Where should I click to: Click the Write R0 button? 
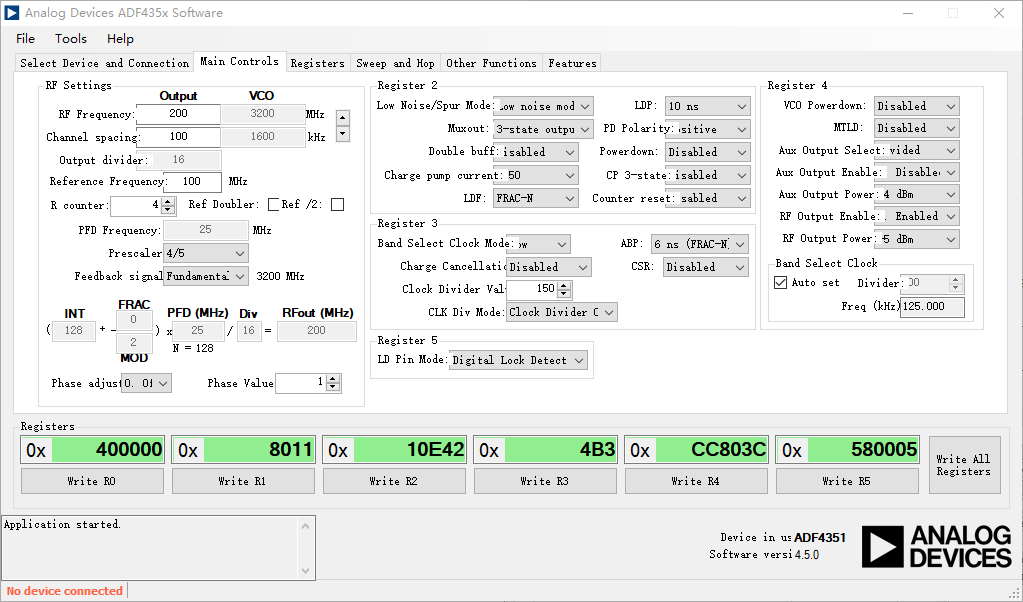[92, 481]
